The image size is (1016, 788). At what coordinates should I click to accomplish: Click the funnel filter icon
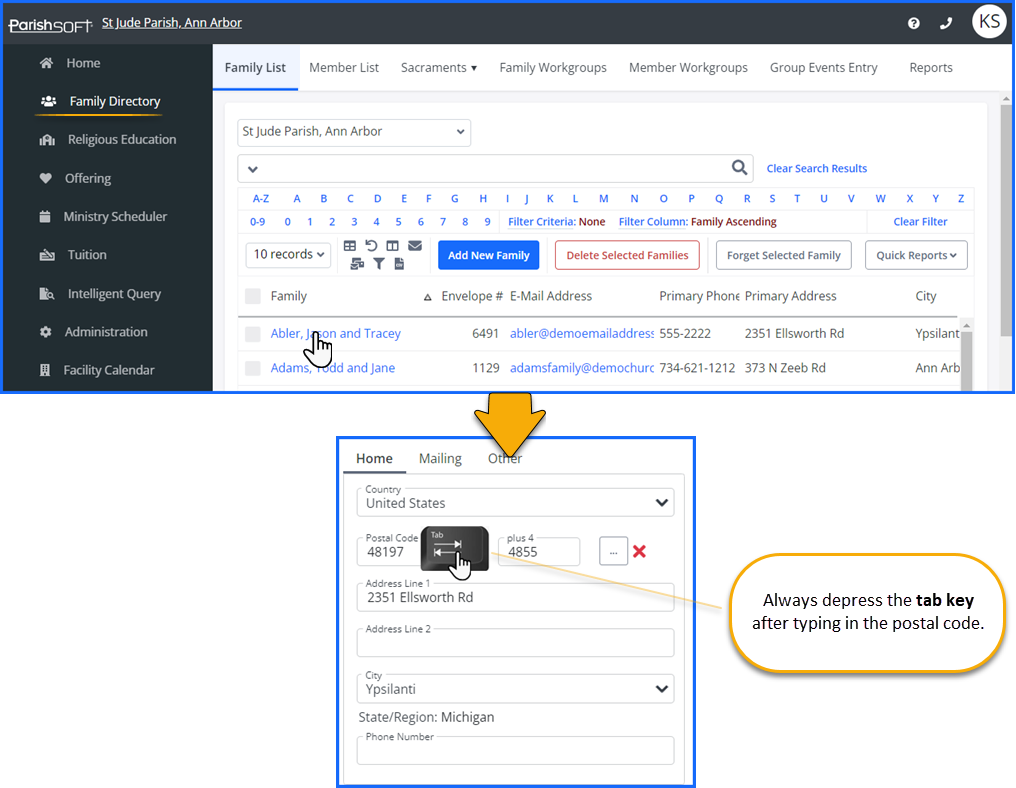coord(378,264)
